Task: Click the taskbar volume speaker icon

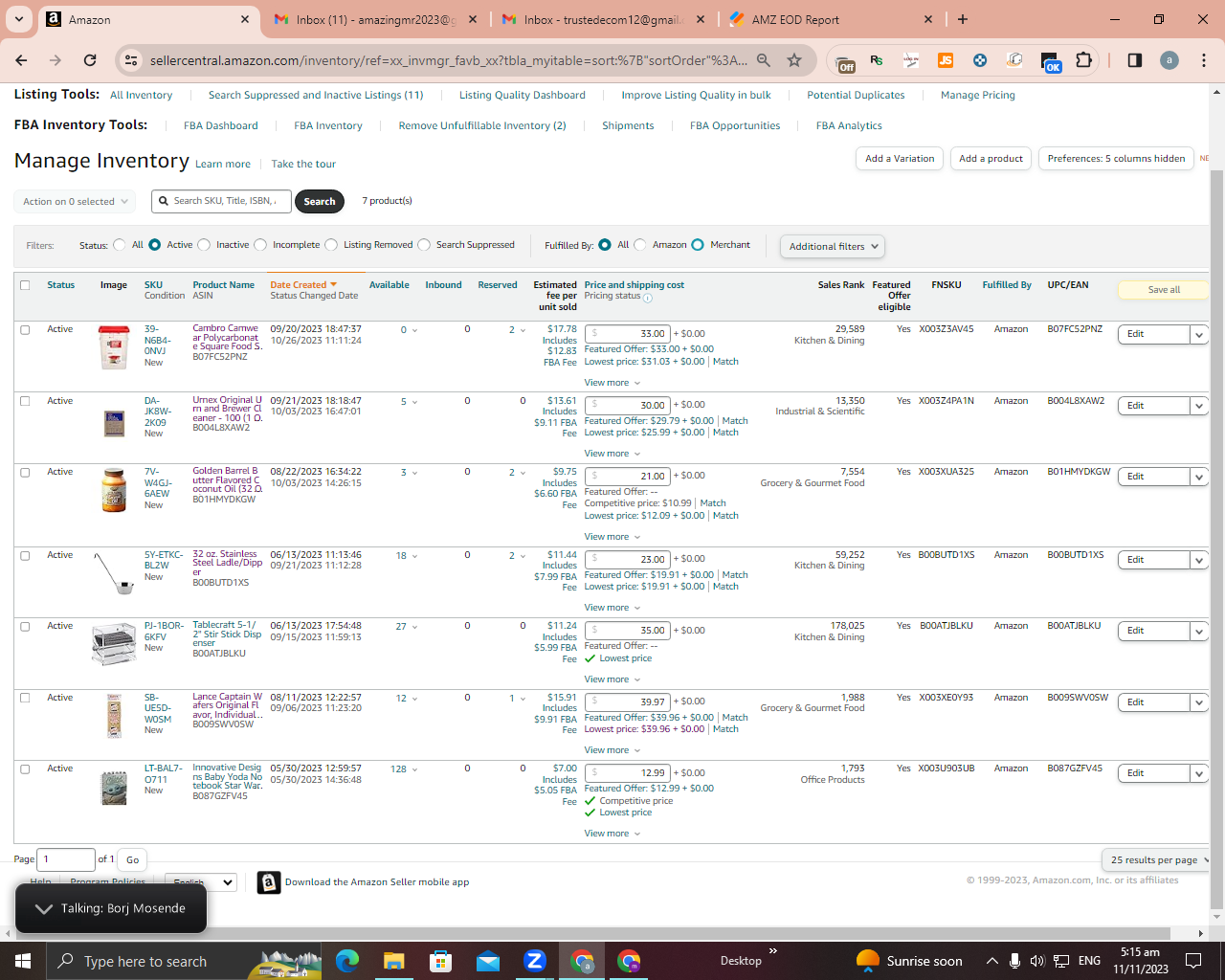Action: (x=1037, y=961)
